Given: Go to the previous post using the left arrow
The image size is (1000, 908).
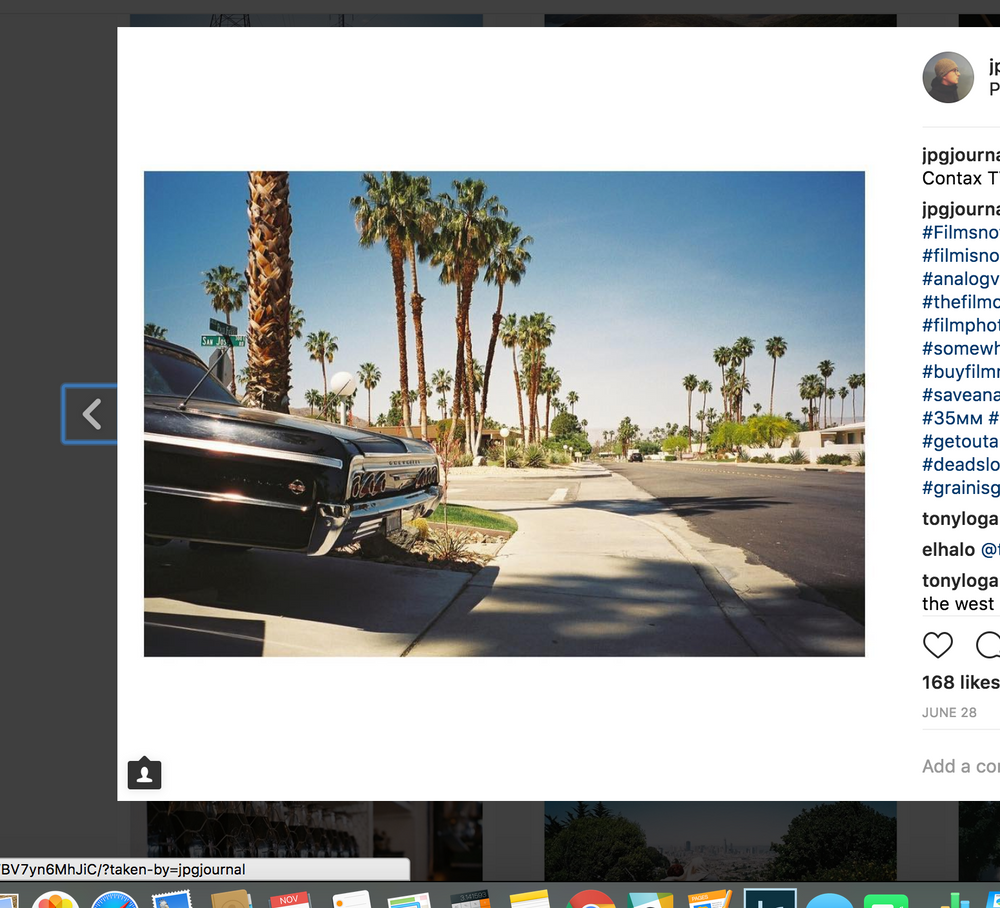Looking at the screenshot, I should (90, 414).
